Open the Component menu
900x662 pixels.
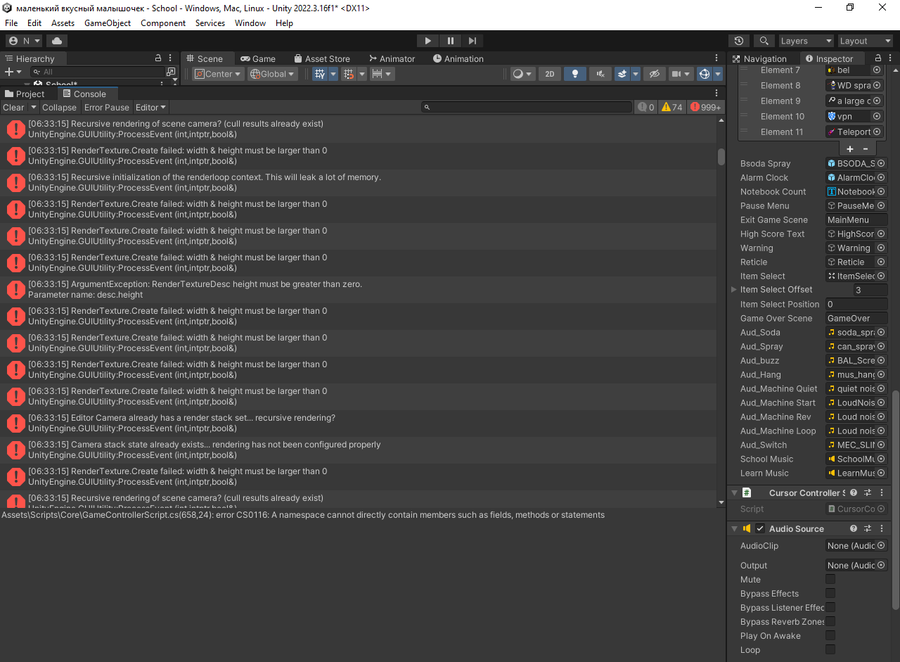tap(163, 23)
